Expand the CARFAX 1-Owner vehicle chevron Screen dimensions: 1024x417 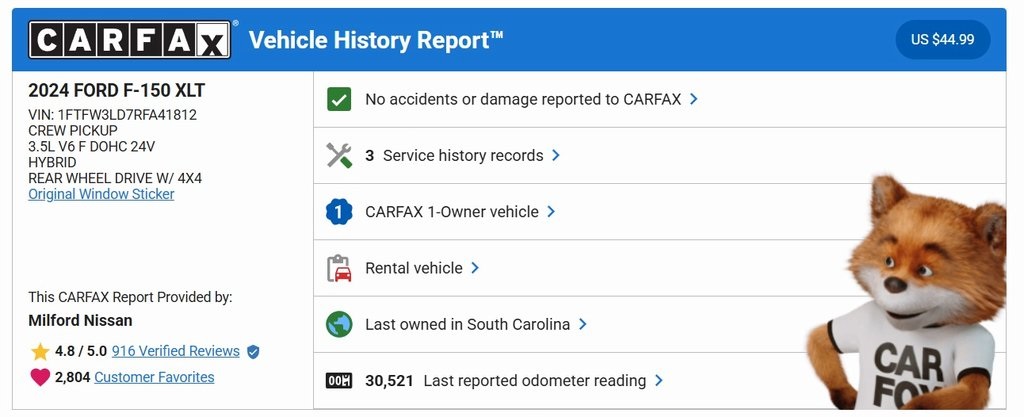pyautogui.click(x=551, y=212)
